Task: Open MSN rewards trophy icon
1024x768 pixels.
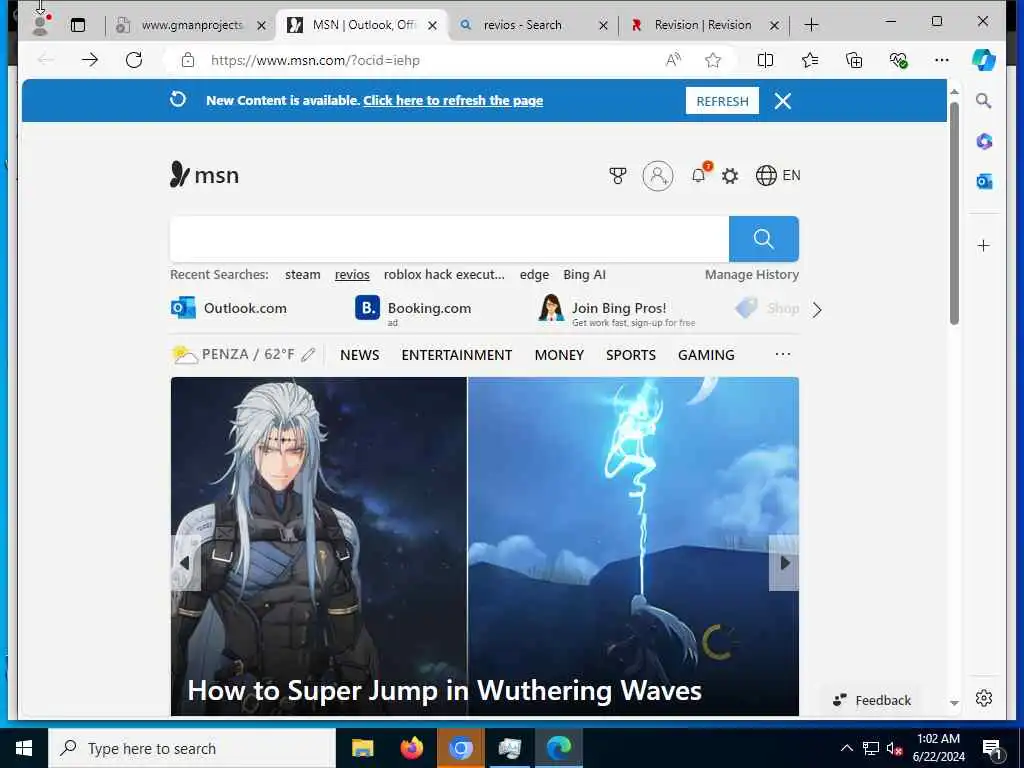Action: pos(617,176)
